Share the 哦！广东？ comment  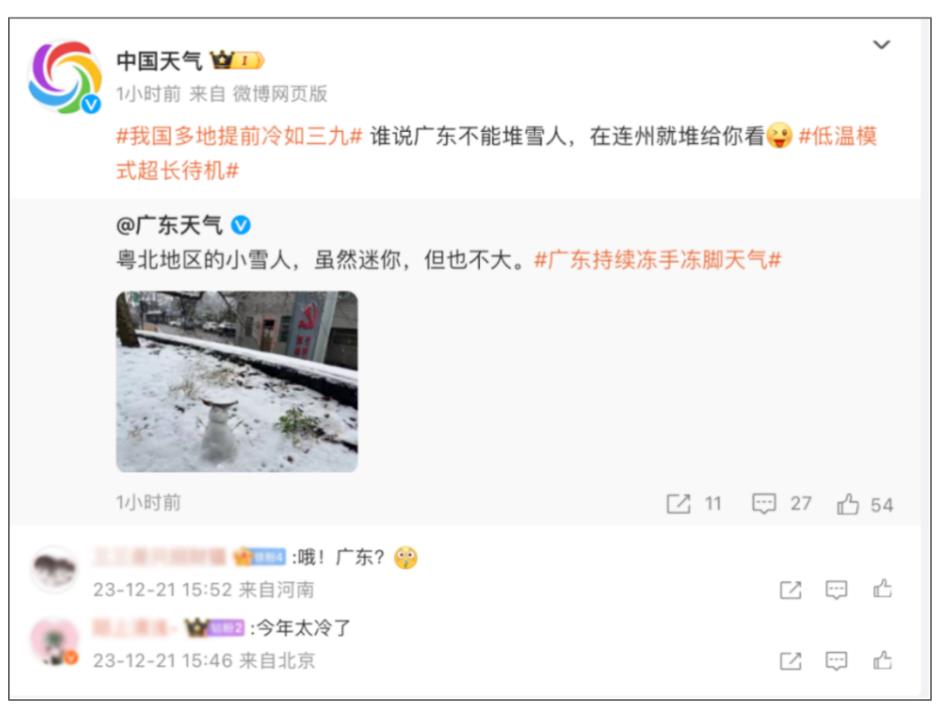[790, 590]
